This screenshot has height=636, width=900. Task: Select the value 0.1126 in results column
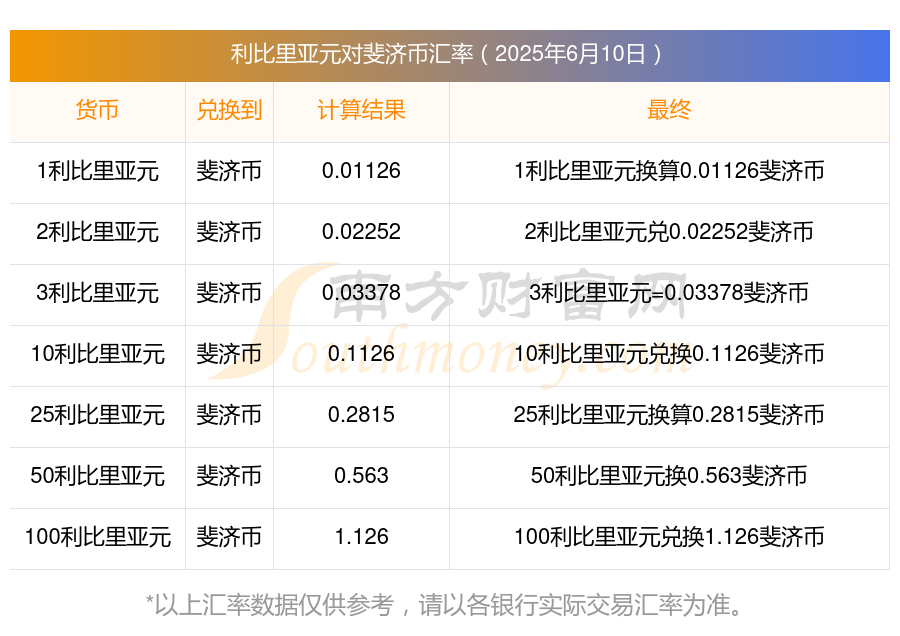361,354
